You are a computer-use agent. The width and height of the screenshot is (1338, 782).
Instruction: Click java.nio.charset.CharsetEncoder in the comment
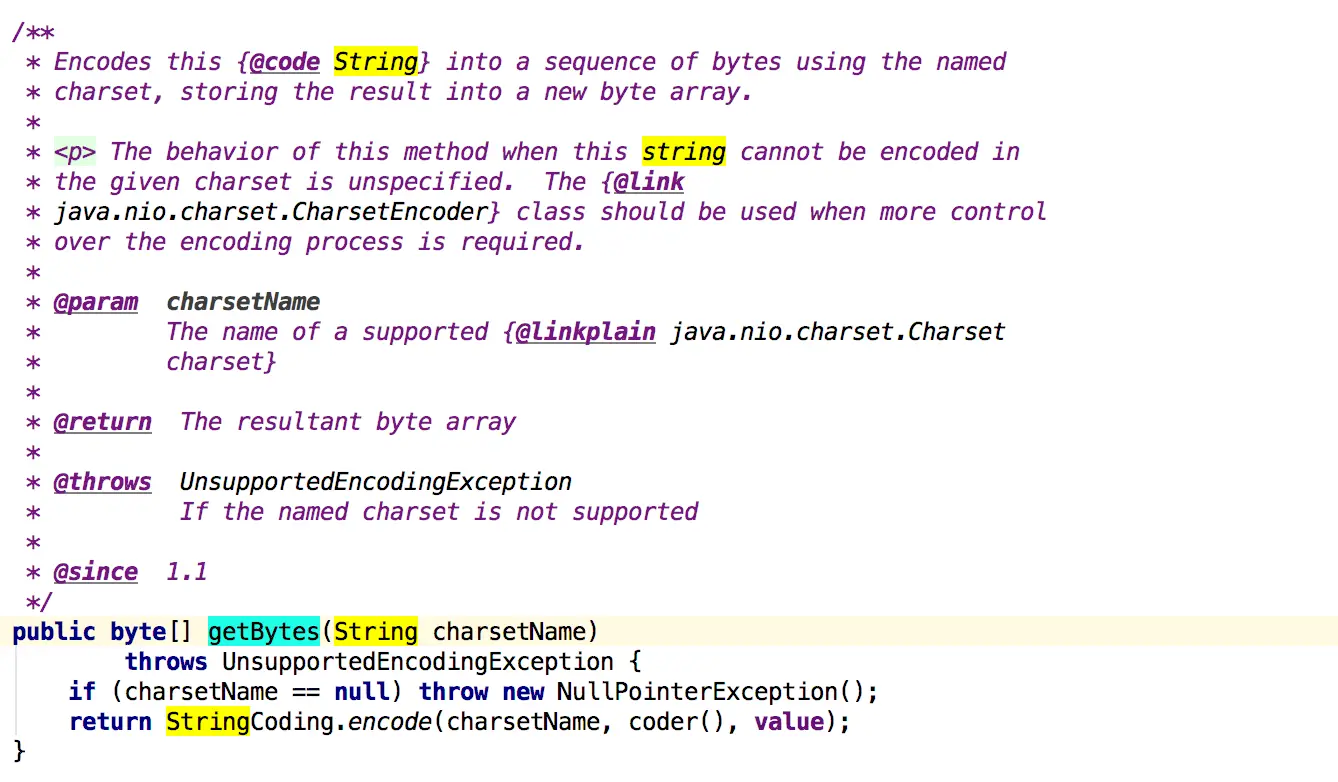tap(271, 212)
